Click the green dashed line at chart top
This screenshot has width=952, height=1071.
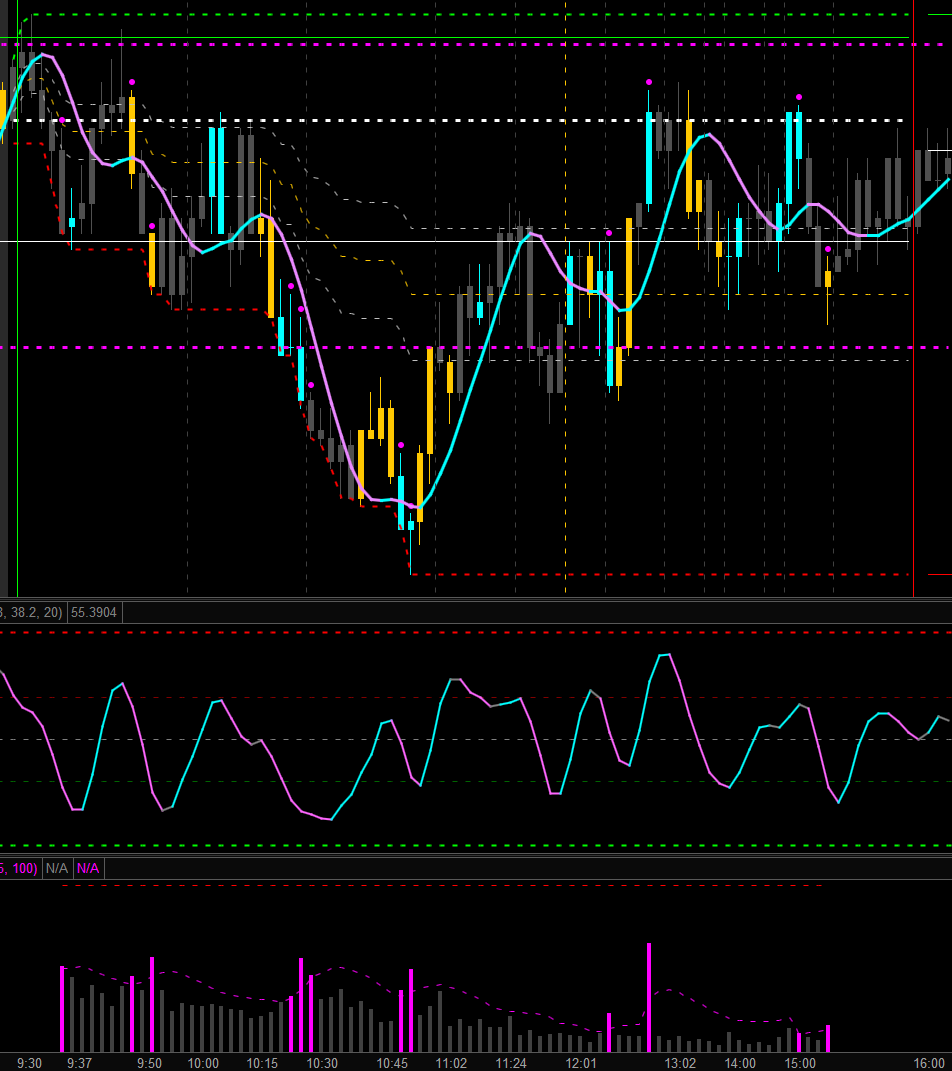pos(500,15)
